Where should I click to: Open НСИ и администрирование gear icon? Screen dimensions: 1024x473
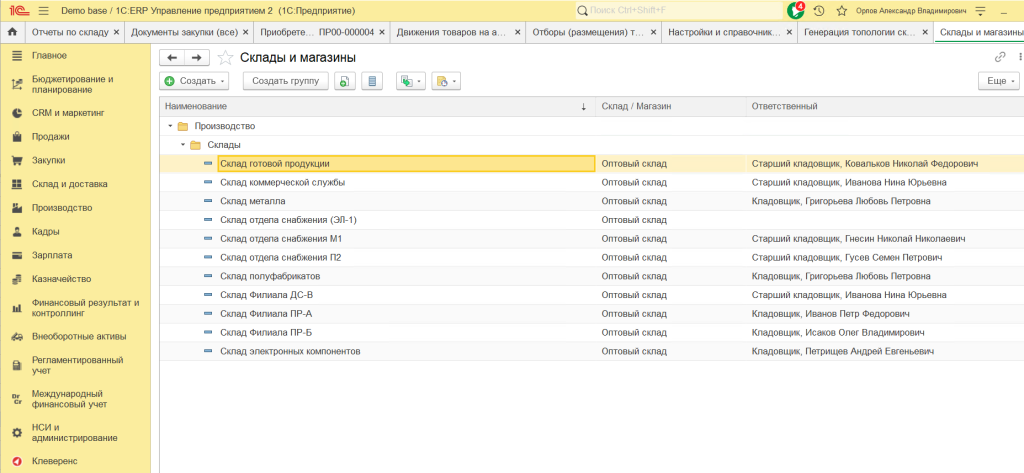[x=18, y=432]
